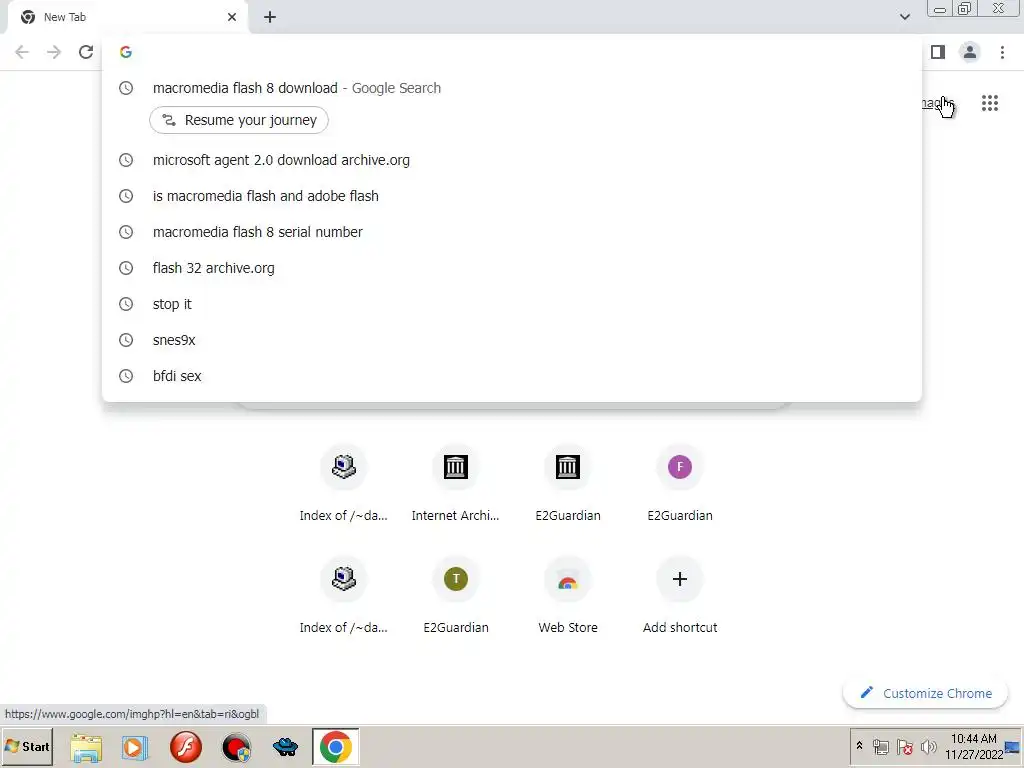Open the Chrome profile avatar
Image resolution: width=1024 pixels, height=768 pixels.
[970, 52]
